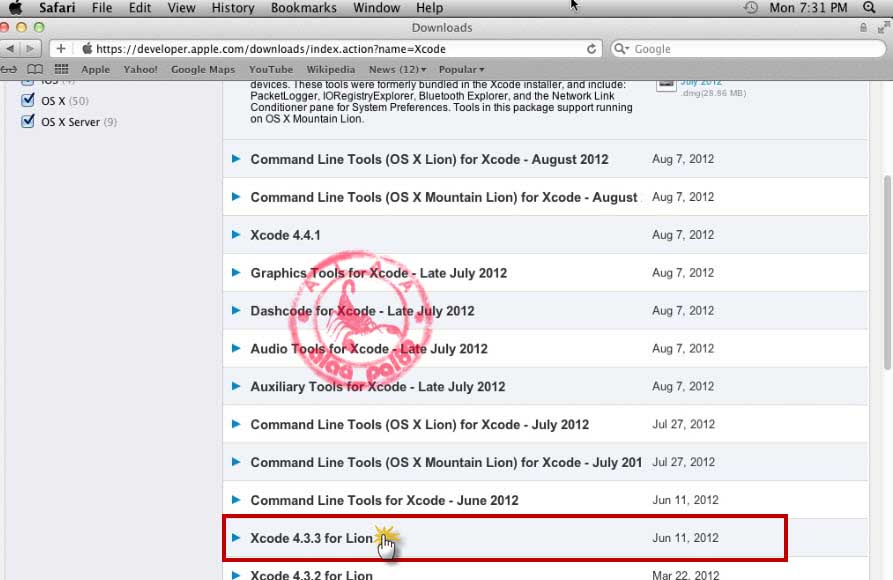
Task: Reload the page with the refresh icon
Action: (592, 49)
